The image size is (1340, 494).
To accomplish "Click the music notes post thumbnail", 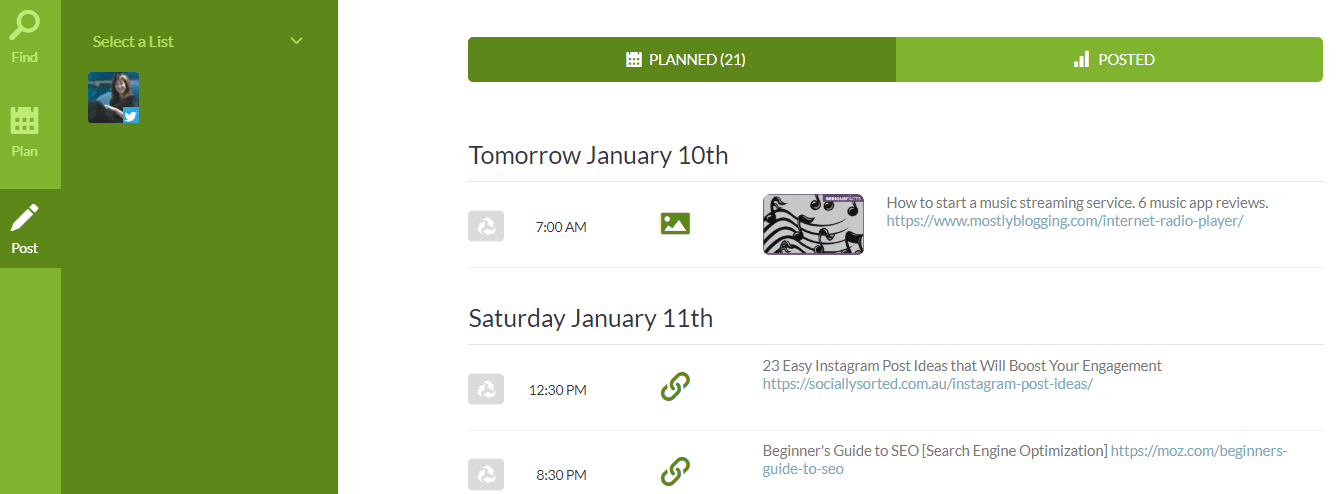I will (813, 224).
